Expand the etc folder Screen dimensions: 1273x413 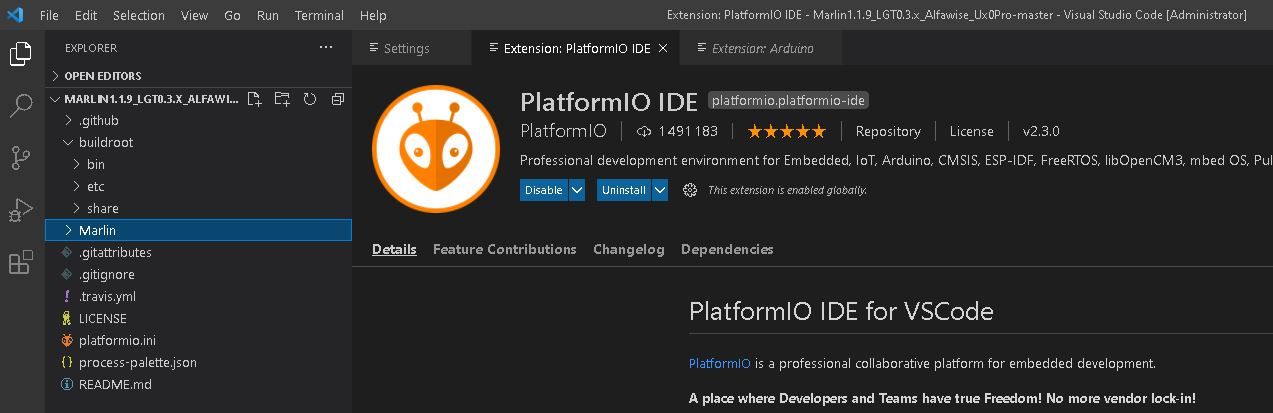(198, 186)
